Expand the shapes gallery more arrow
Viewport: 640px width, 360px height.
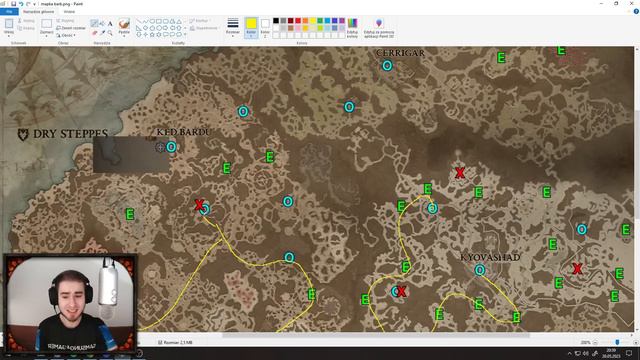[x=185, y=35]
